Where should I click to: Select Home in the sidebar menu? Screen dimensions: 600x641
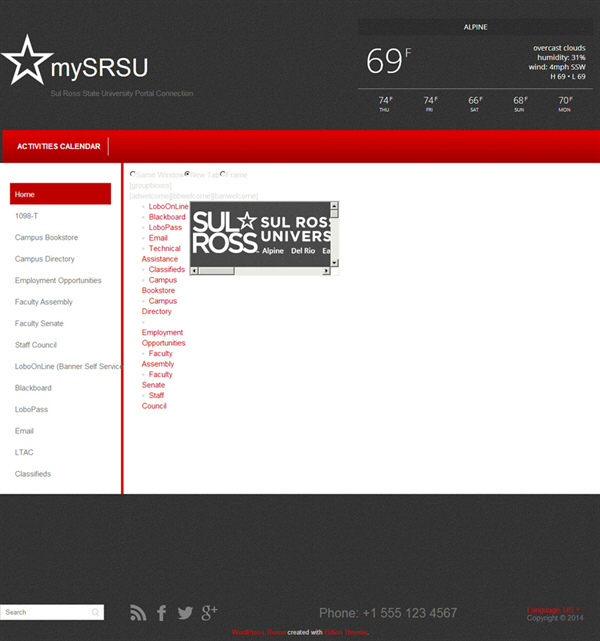[x=60, y=194]
